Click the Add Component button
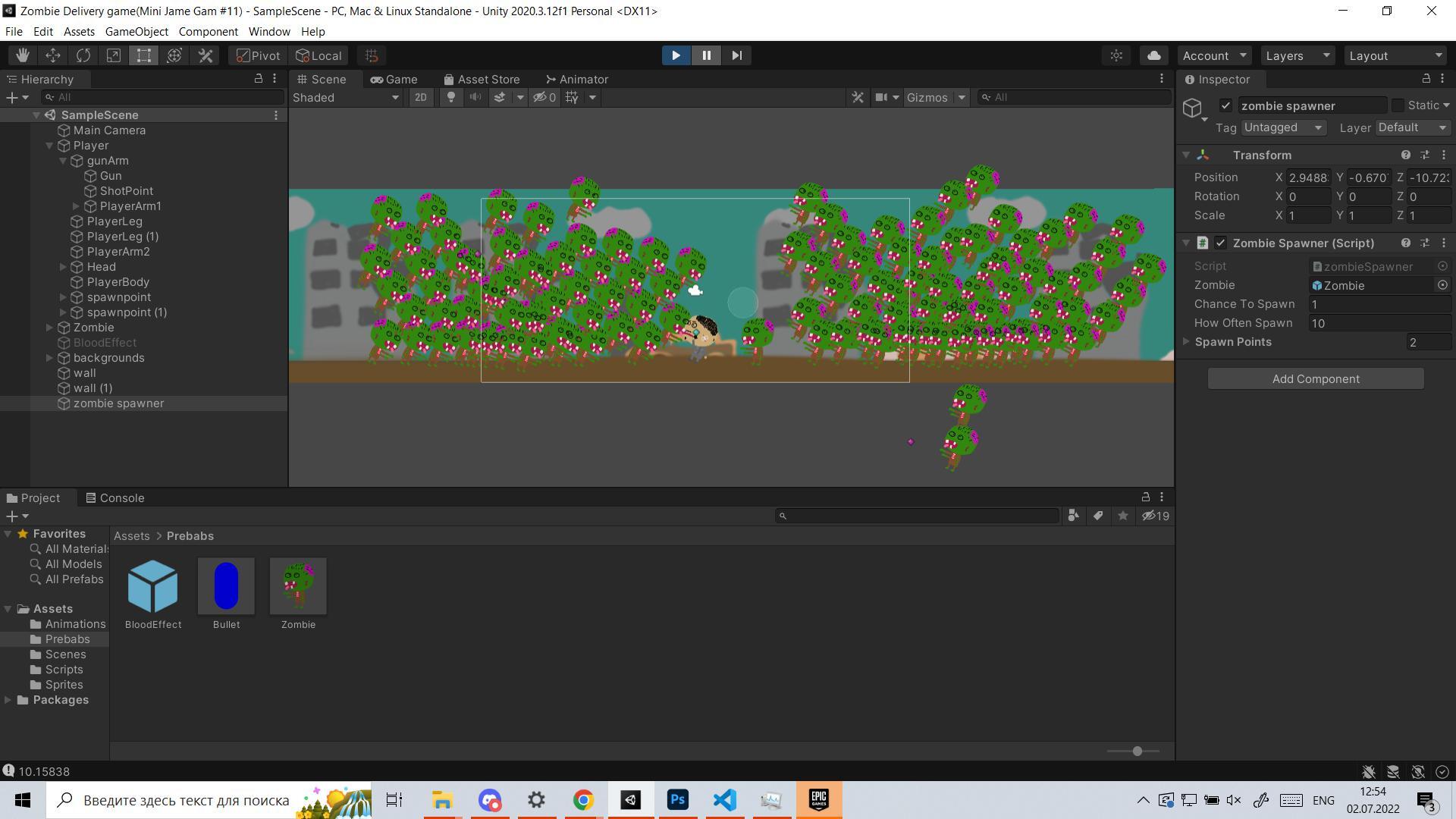The image size is (1456, 819). click(x=1316, y=379)
